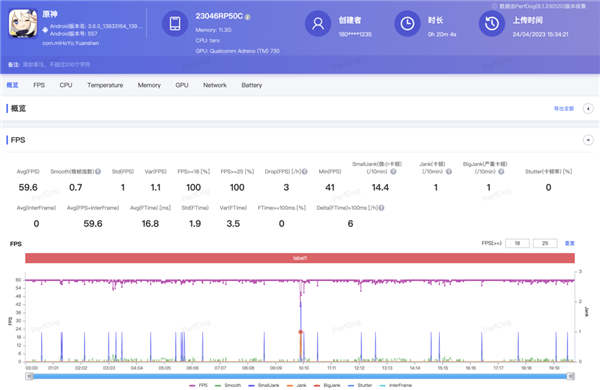The image size is (600, 390).
Task: Click the 导出全部 export all link
Action: (x=564, y=109)
